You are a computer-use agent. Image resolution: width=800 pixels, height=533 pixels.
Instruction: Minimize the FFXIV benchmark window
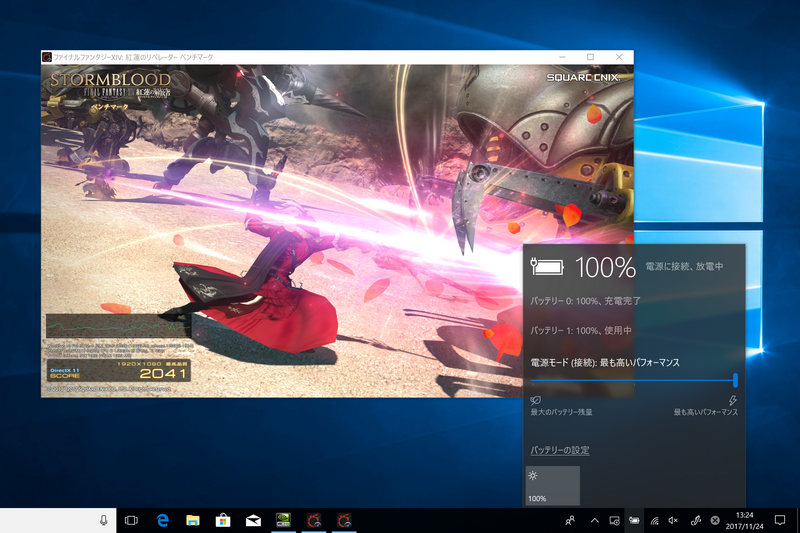[x=562, y=57]
